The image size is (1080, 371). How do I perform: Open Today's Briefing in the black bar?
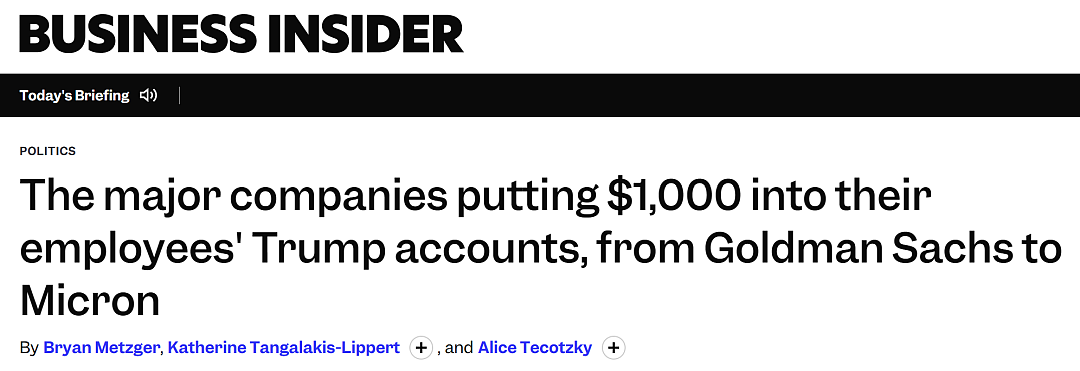tap(74, 95)
